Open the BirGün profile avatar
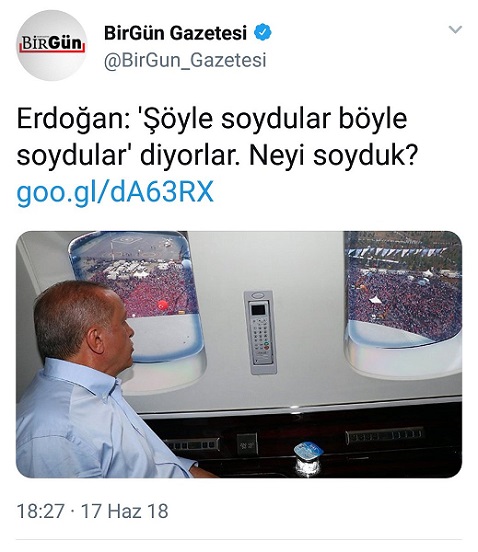Image resolution: width=478 pixels, height=552 pixels. [52, 45]
